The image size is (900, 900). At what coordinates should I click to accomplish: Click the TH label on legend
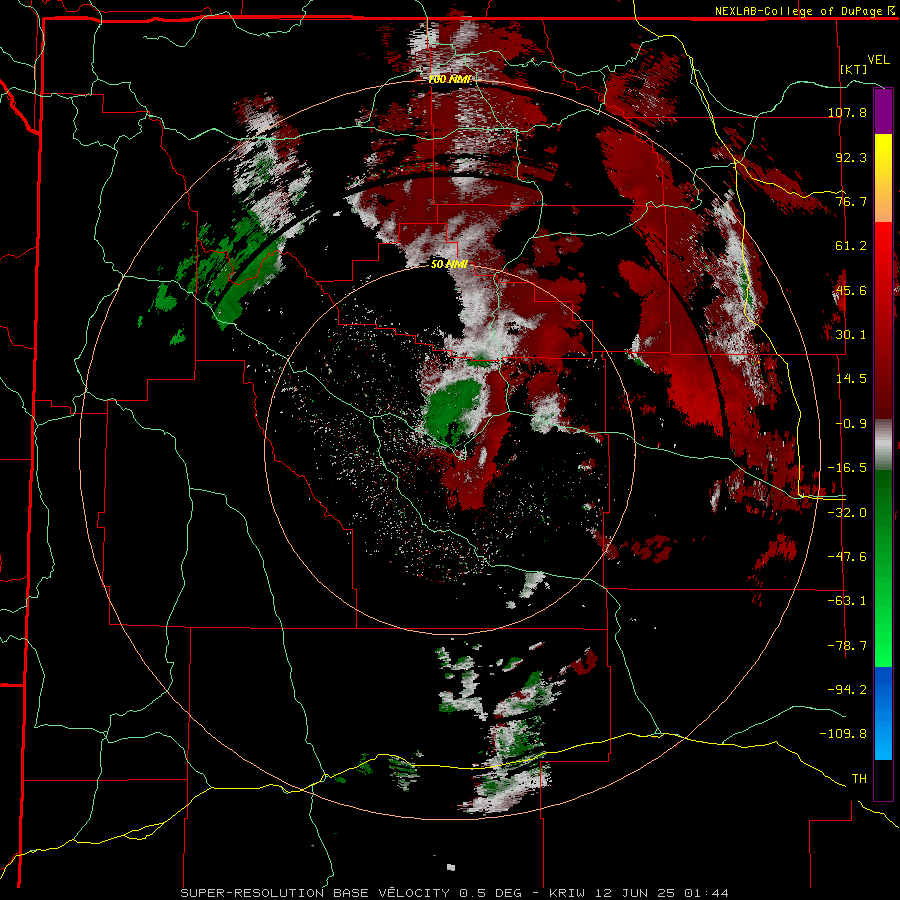coord(859,779)
